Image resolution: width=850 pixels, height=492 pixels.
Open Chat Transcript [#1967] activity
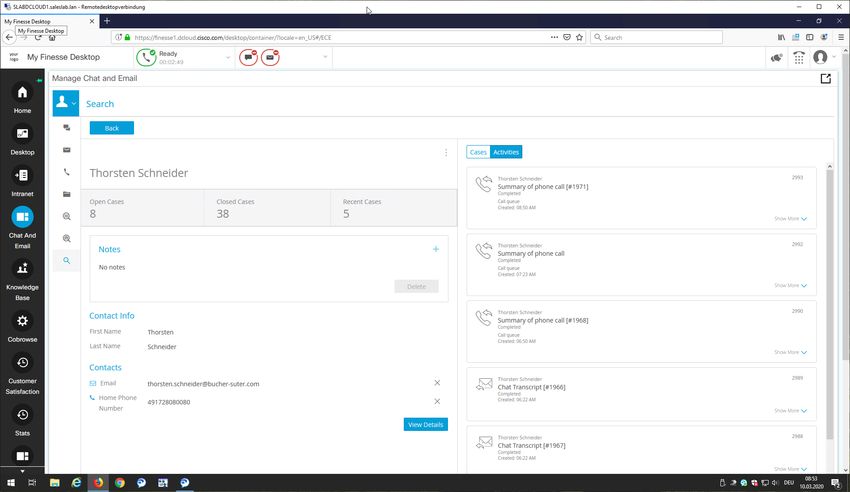coord(531,445)
